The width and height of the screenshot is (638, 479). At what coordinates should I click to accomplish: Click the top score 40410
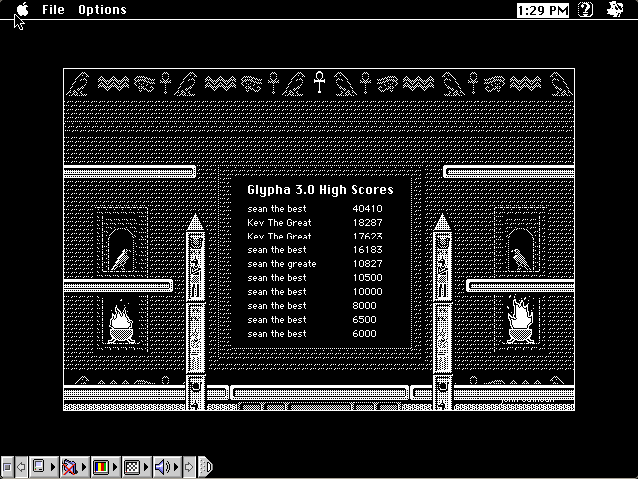[367, 209]
